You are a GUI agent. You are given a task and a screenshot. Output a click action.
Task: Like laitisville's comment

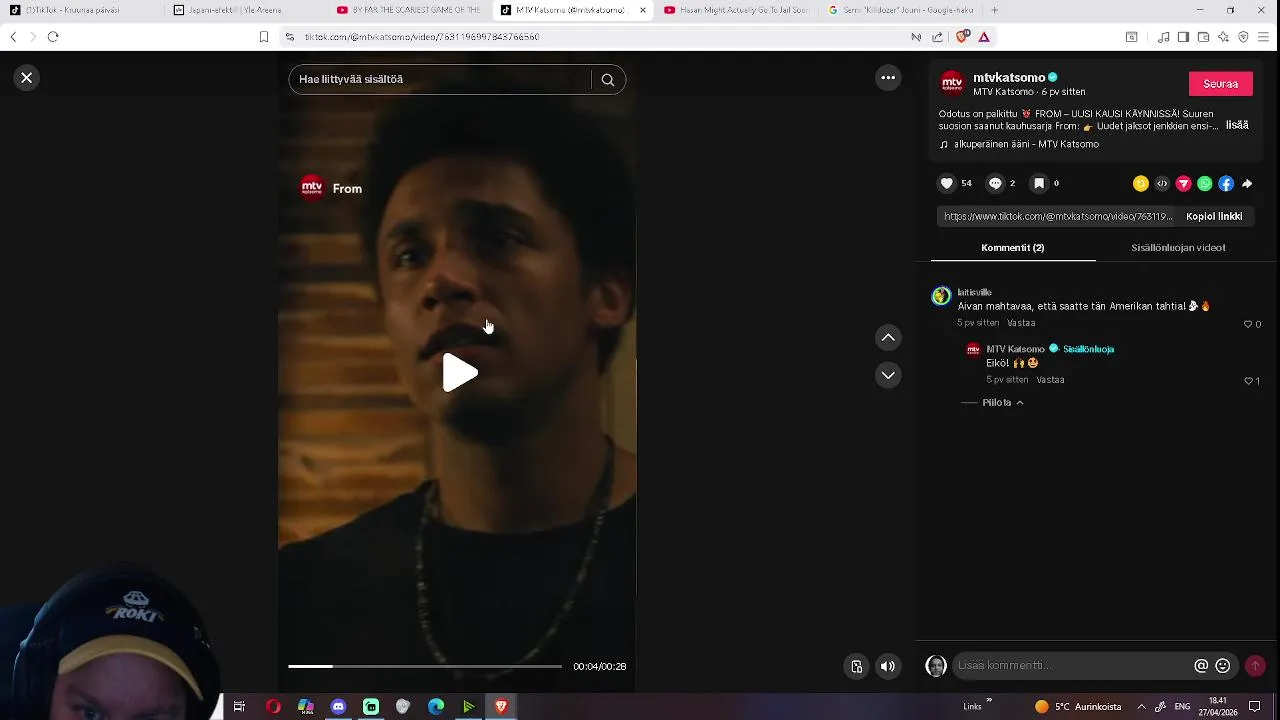tap(1248, 324)
